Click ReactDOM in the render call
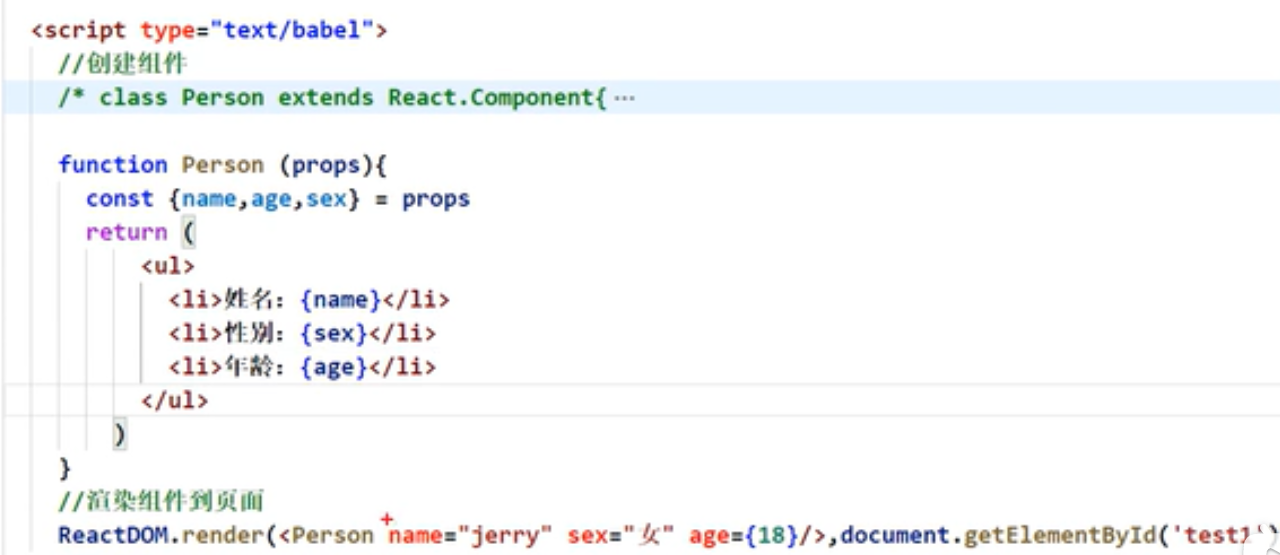This screenshot has height=555, width=1280. coord(113,536)
